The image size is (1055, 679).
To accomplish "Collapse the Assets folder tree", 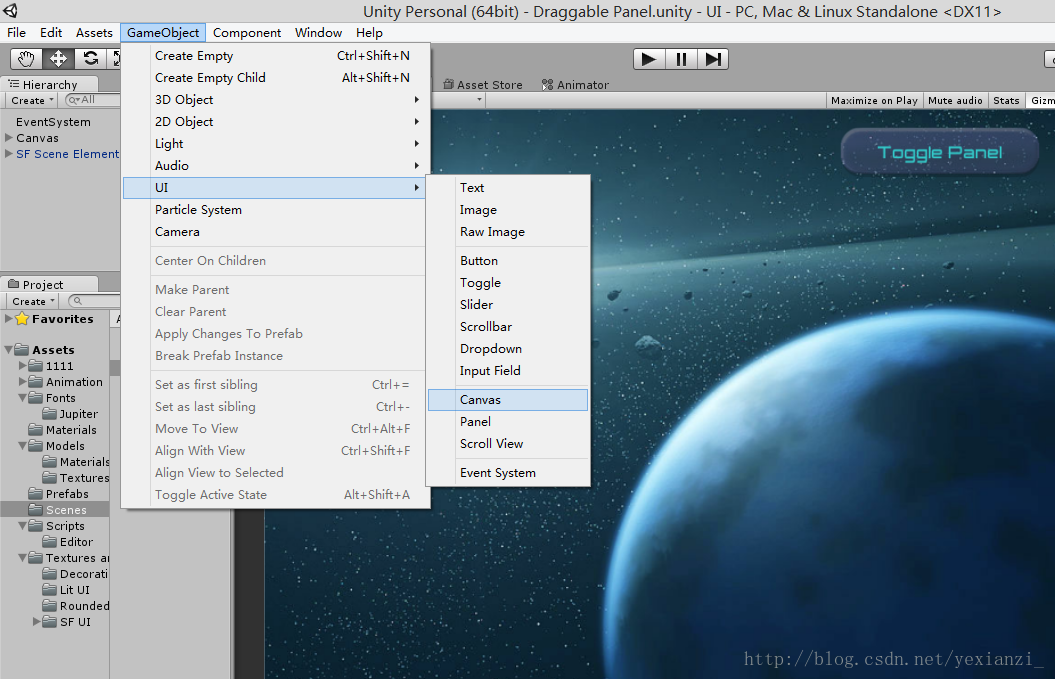I will (x=9, y=349).
